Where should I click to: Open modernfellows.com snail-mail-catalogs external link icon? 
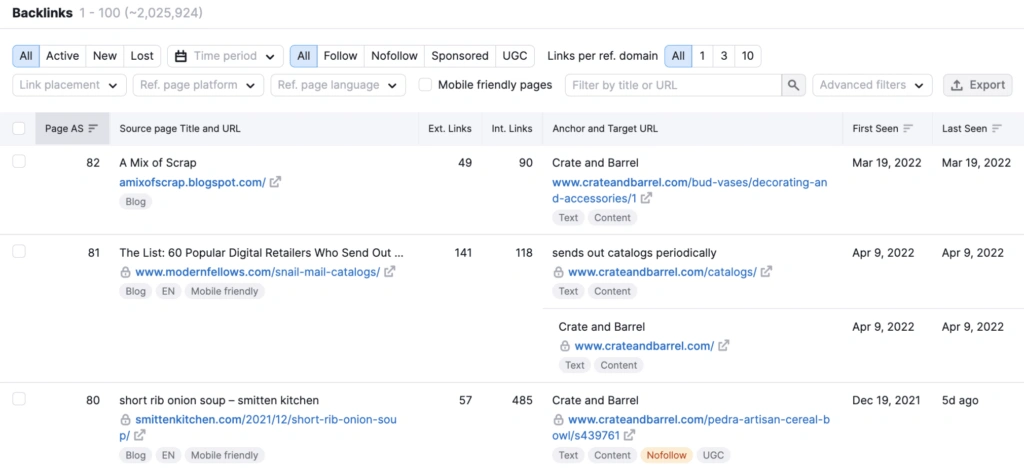(390, 271)
